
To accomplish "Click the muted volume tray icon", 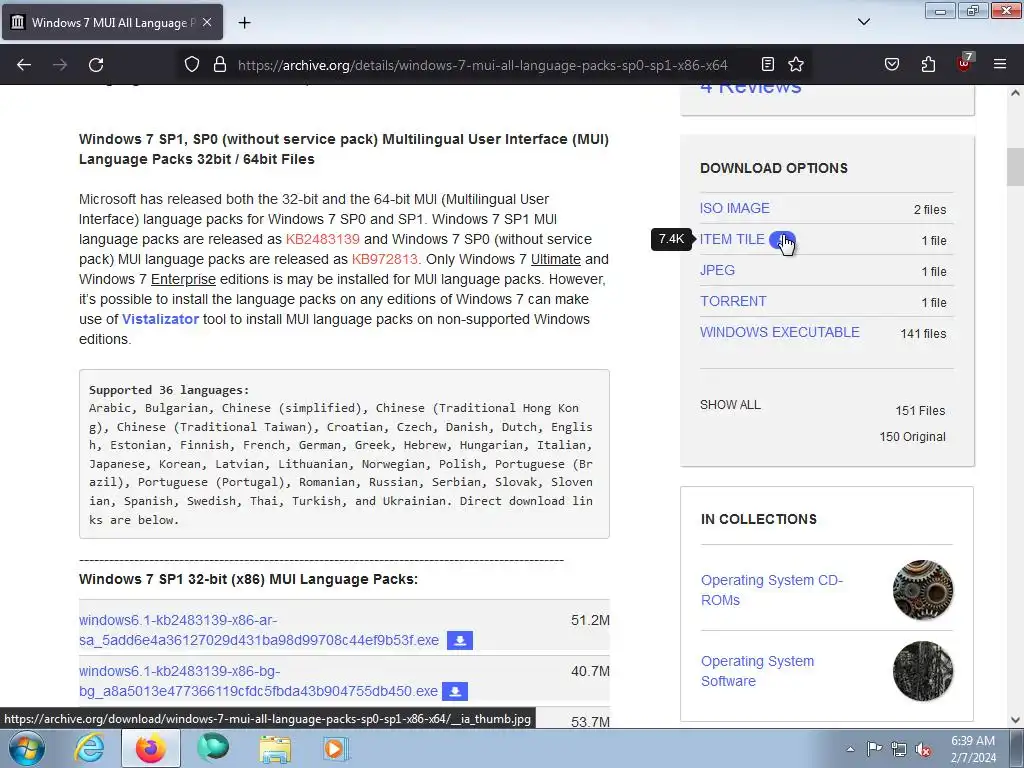I will (923, 750).
